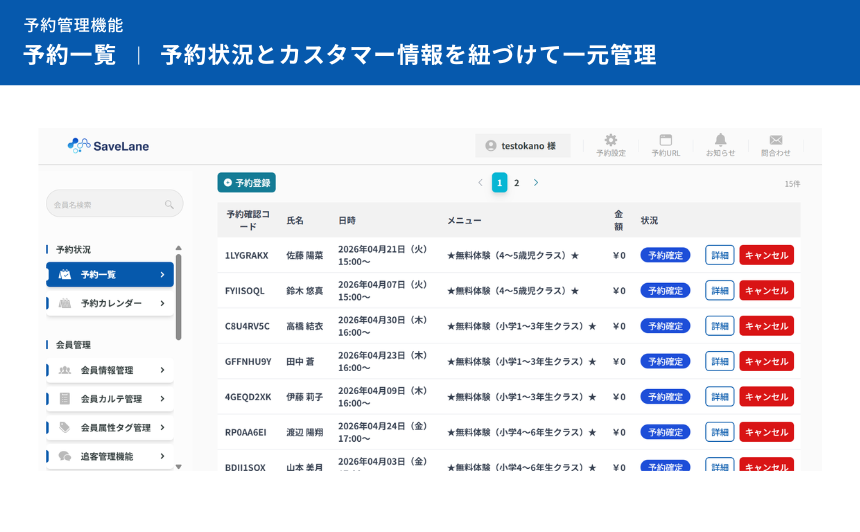860x532 pixels.
Task: Open the お知らせ bell icon
Action: (x=720, y=140)
